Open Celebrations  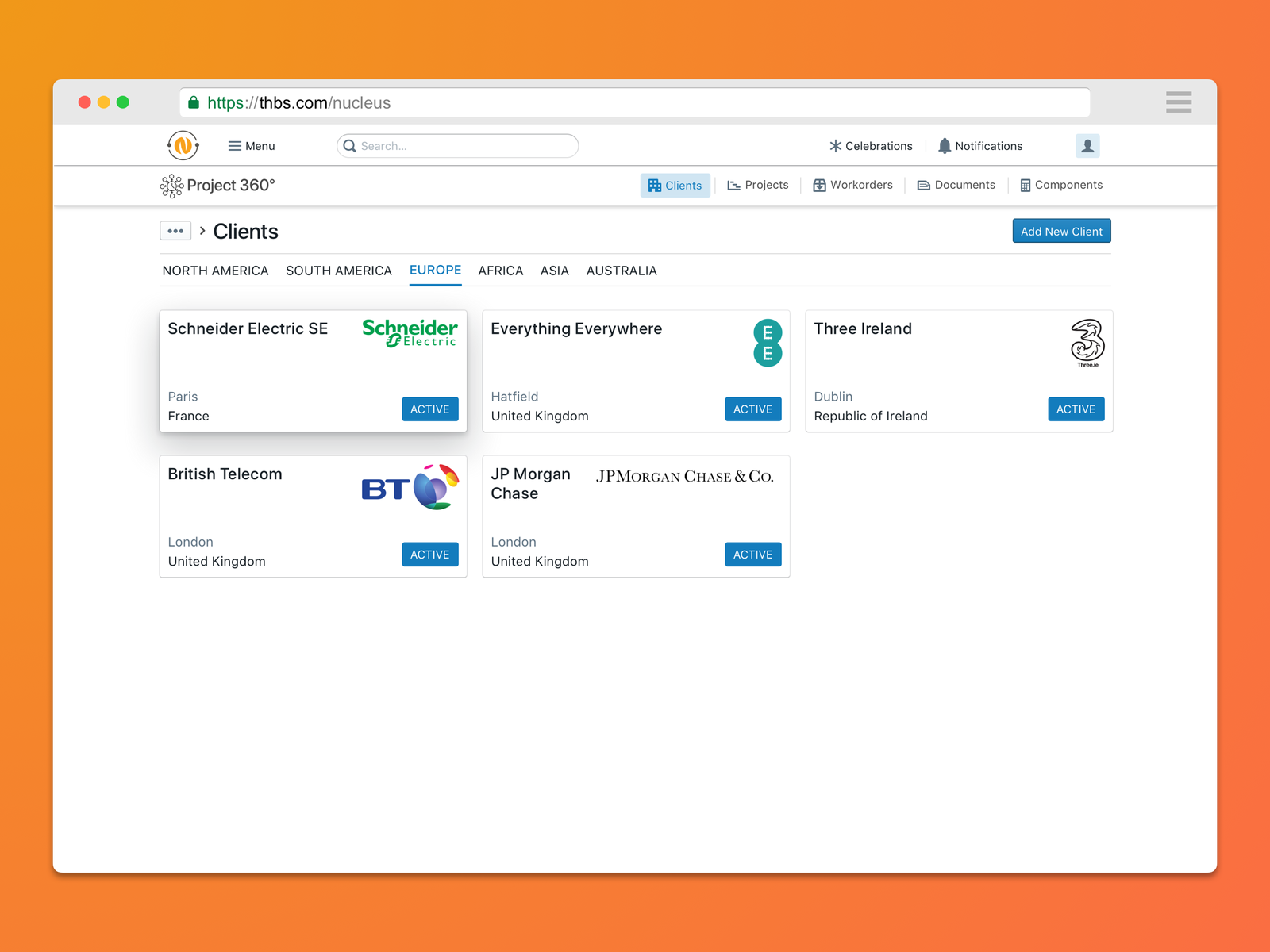coord(871,146)
